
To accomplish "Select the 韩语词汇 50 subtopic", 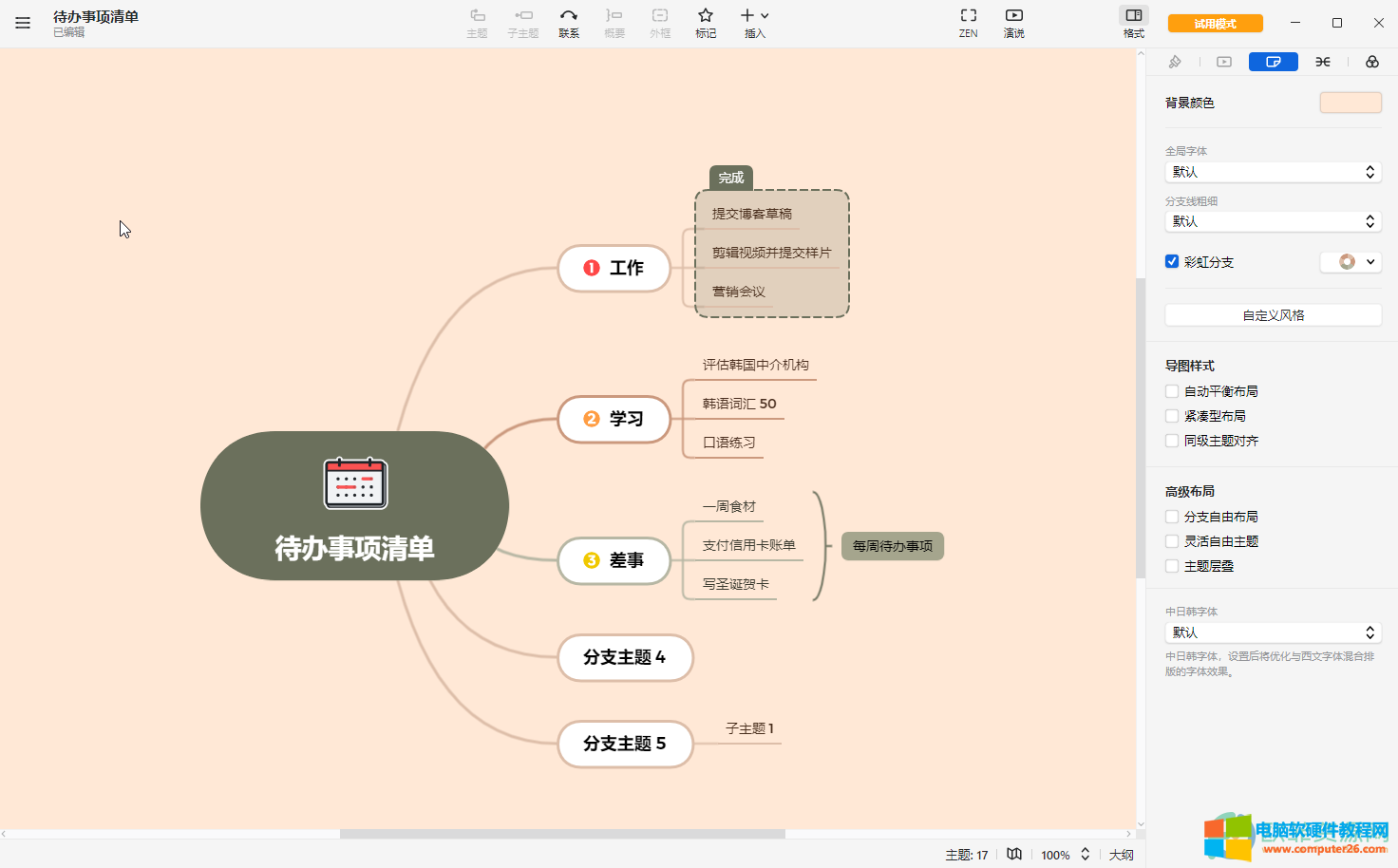I will [x=740, y=404].
